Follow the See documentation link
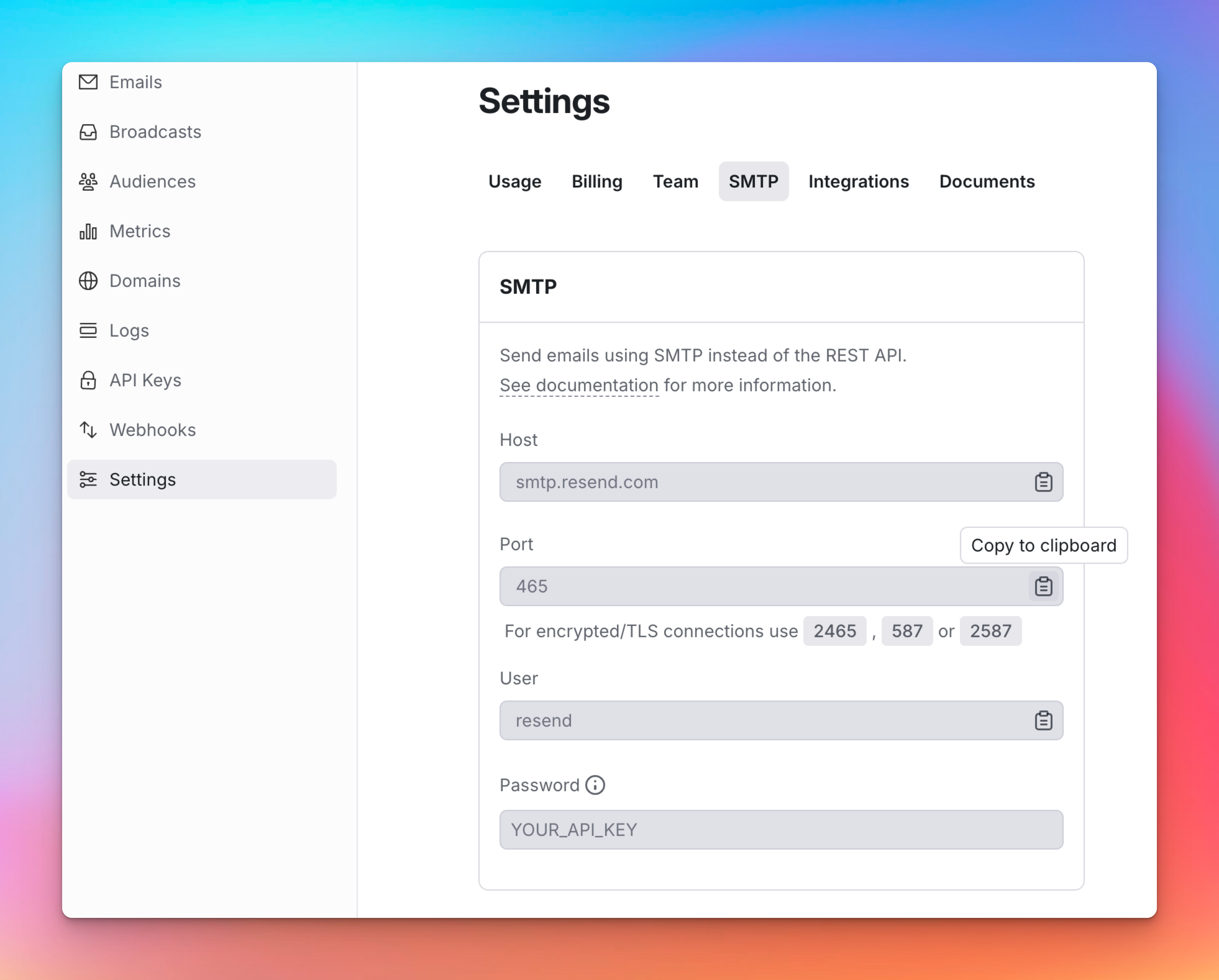This screenshot has width=1219, height=980. click(579, 385)
